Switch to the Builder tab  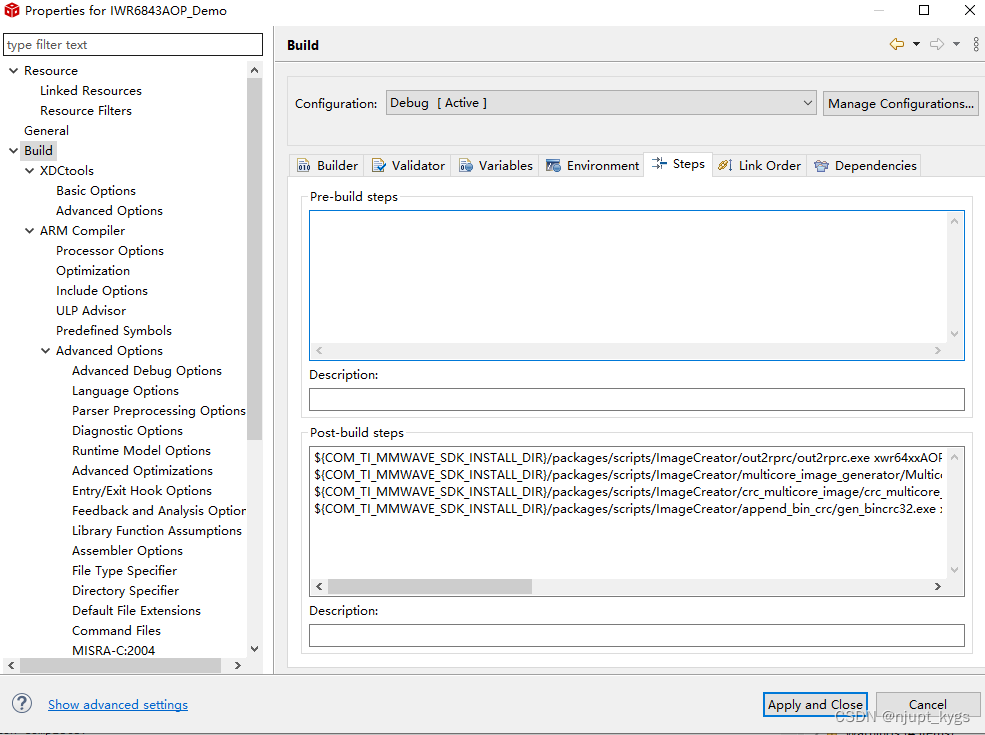click(x=327, y=165)
